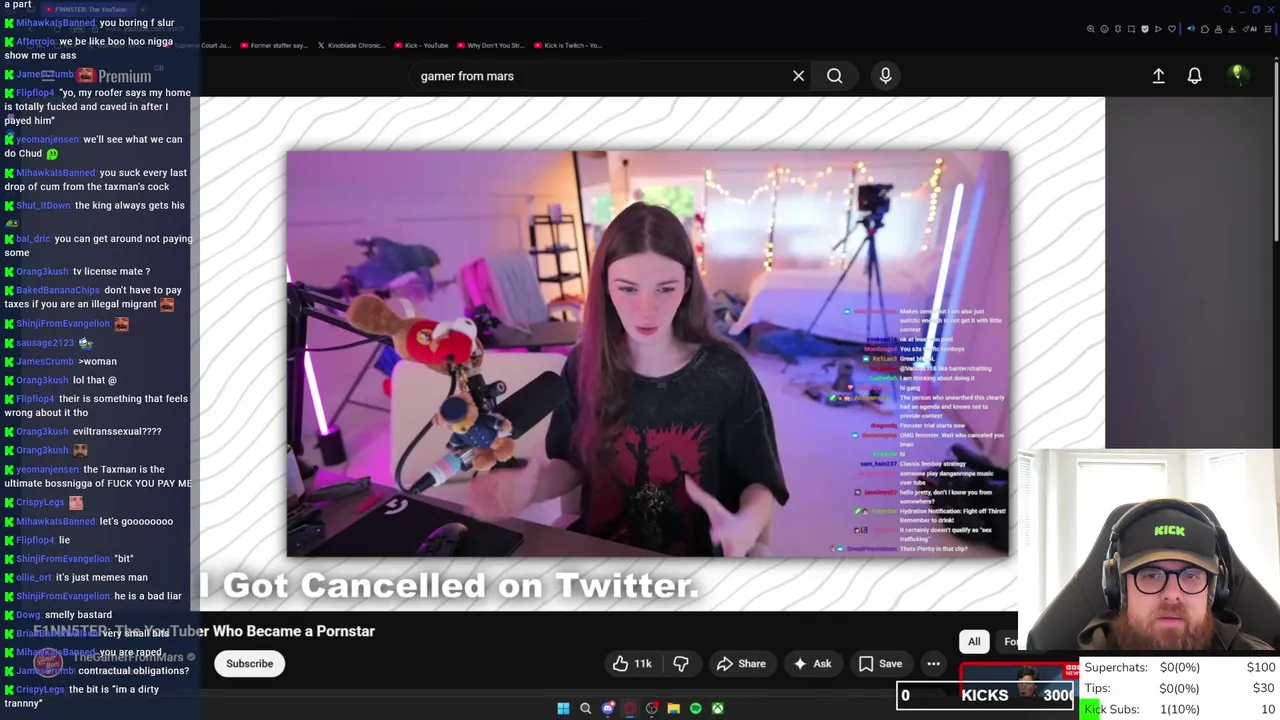Open the 'Former staffer say...' bookmark
1280x720 pixels.
(x=275, y=45)
